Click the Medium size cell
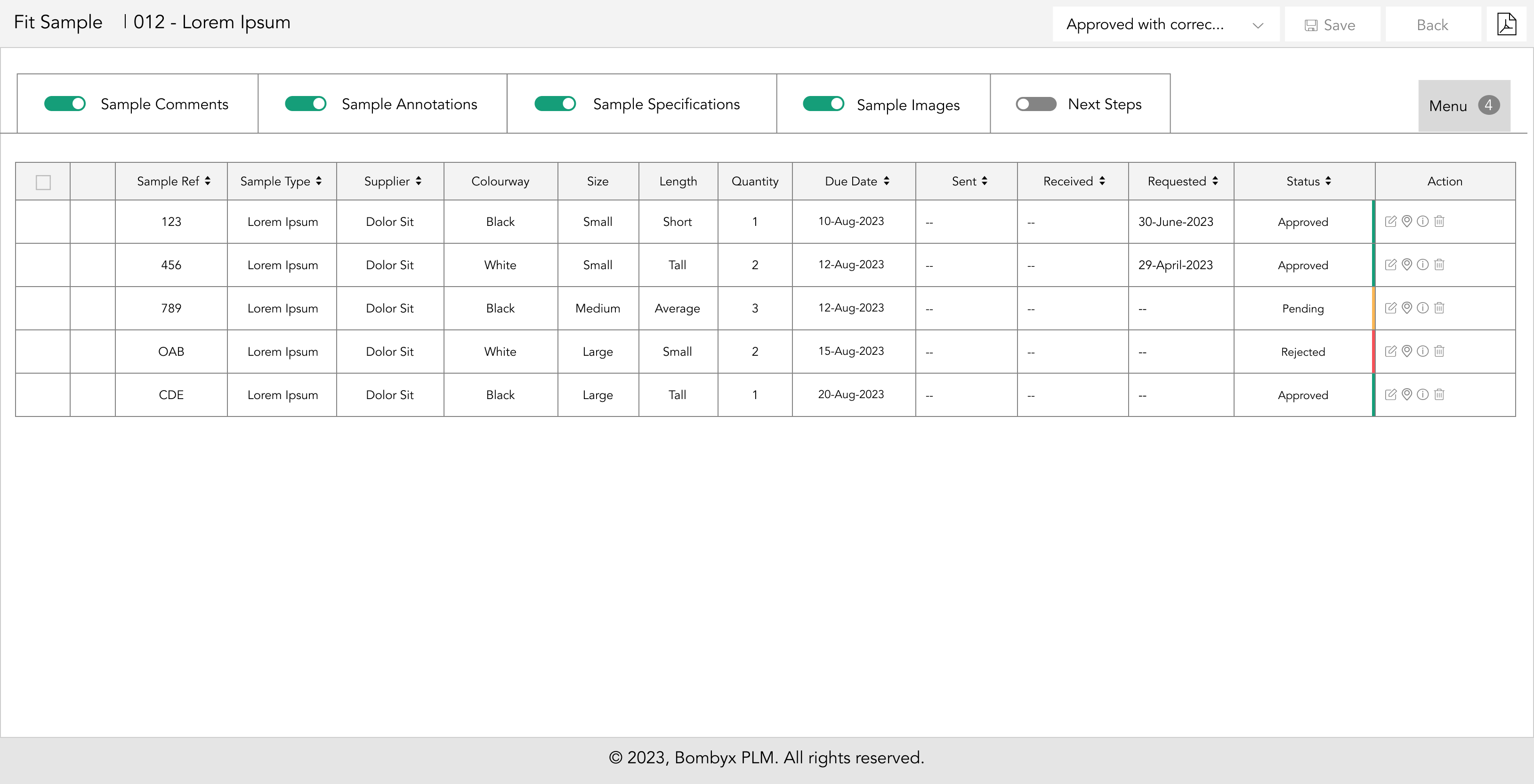Viewport: 1534px width, 784px height. [x=598, y=308]
